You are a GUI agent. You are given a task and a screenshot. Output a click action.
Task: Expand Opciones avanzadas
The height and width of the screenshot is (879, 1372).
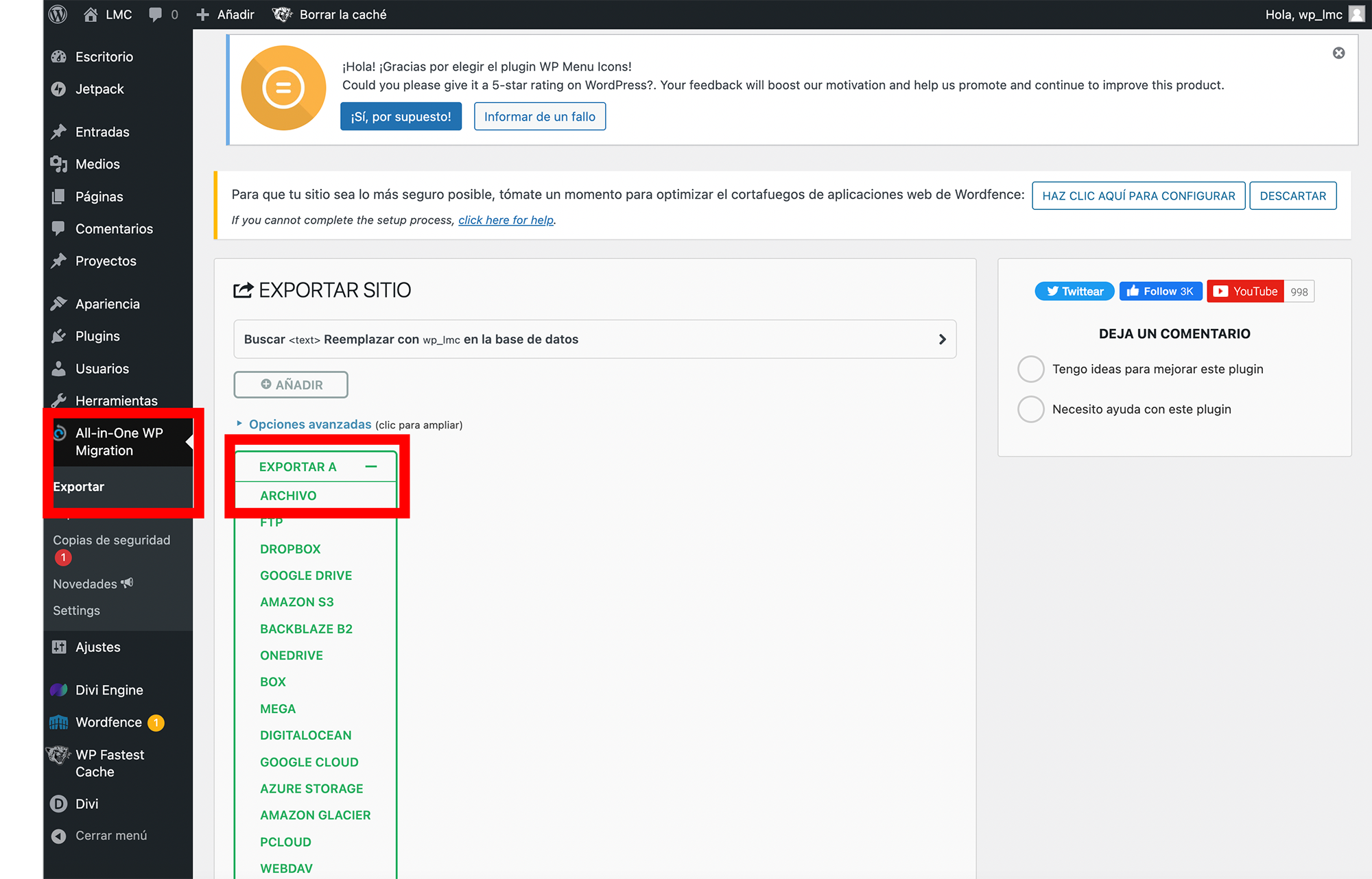pos(310,424)
